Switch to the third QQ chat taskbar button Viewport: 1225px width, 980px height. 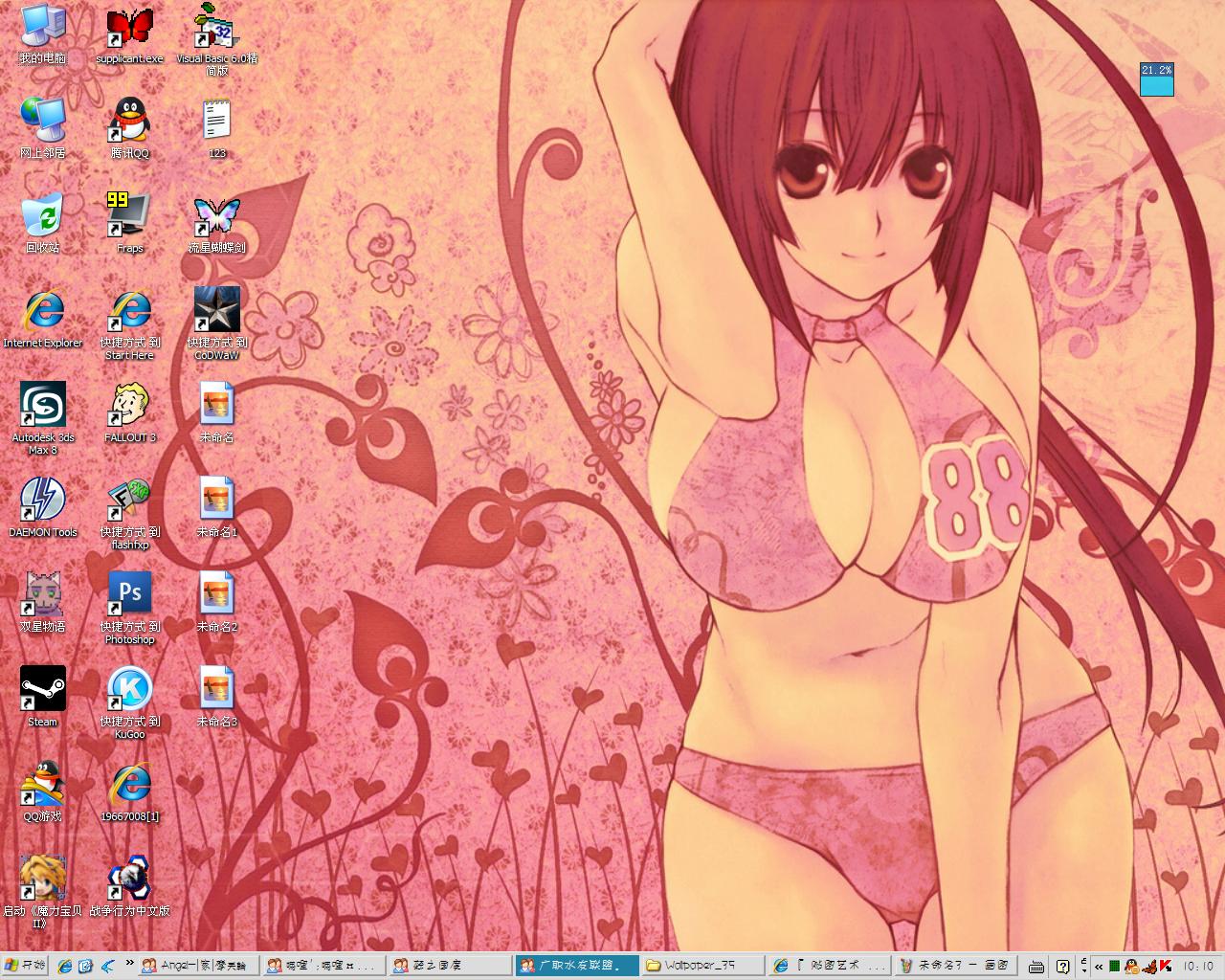(450, 966)
